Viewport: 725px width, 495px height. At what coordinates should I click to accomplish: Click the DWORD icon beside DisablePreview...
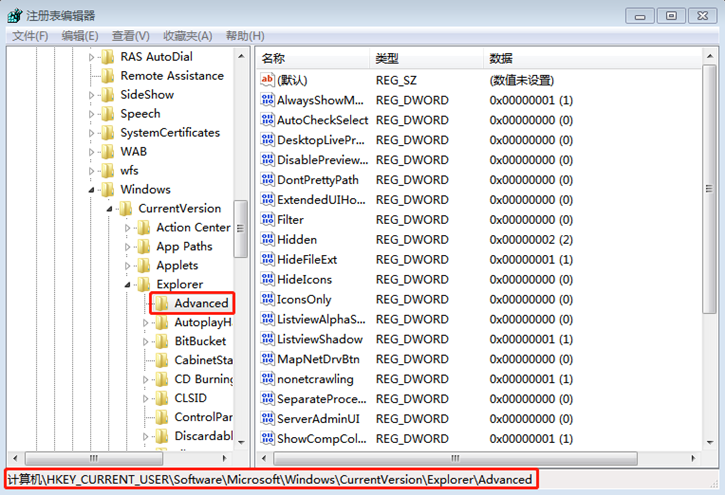coord(267,159)
